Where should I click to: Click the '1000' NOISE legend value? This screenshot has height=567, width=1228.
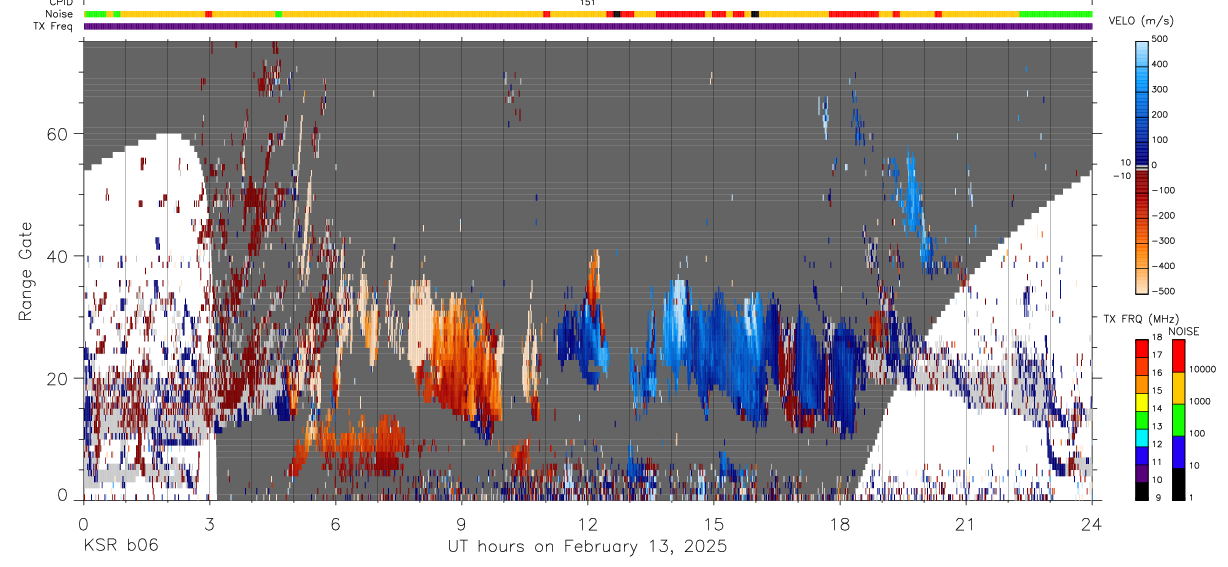click(x=1199, y=401)
